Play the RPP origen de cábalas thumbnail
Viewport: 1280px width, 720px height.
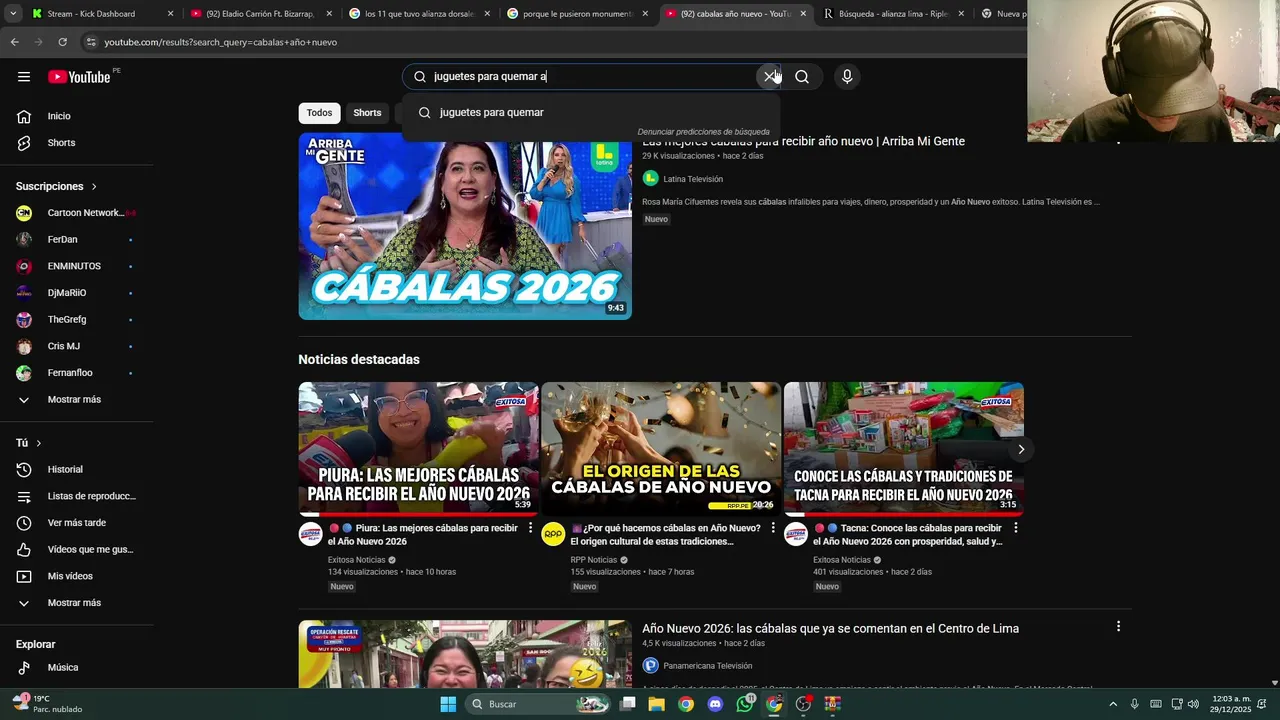tap(661, 449)
